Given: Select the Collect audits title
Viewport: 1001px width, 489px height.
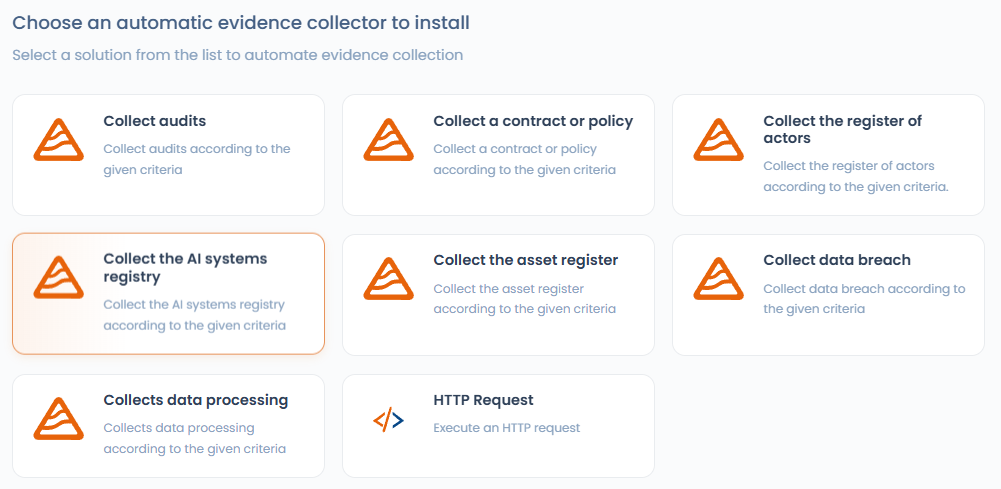Looking at the screenshot, I should [155, 121].
